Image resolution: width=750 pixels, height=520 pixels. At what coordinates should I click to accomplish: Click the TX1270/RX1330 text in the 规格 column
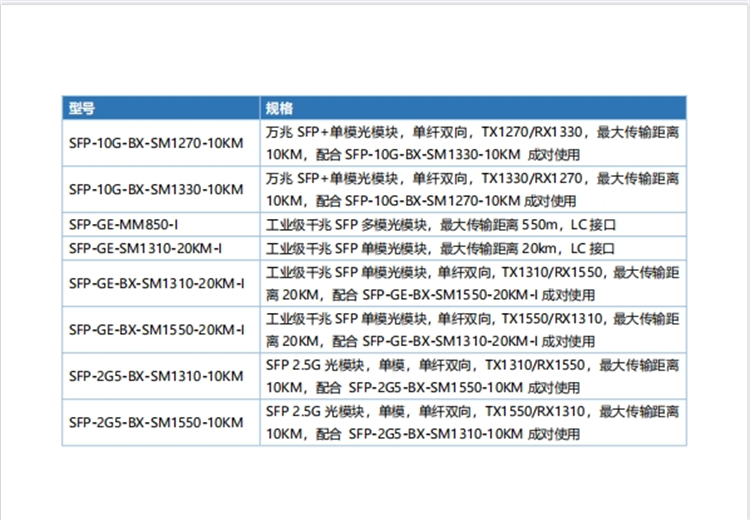529,132
